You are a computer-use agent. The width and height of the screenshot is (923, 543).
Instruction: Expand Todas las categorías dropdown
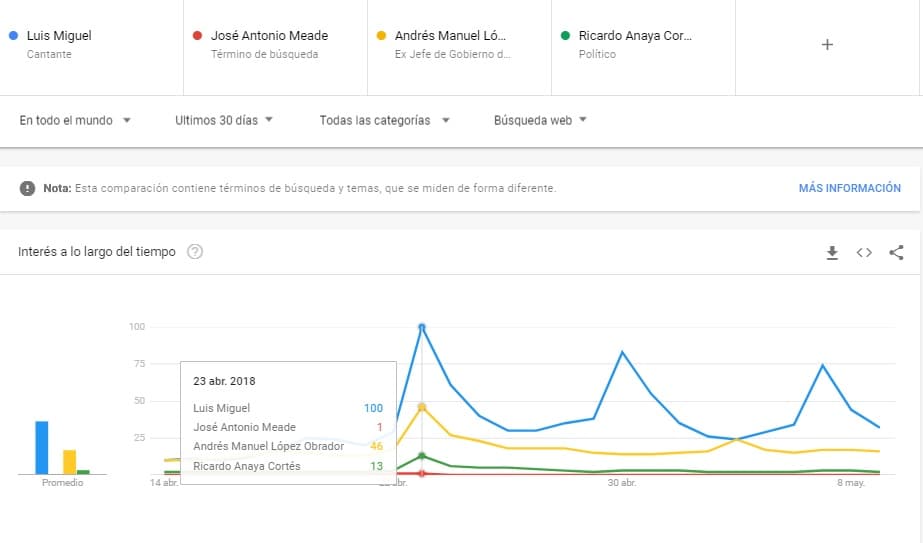click(x=384, y=120)
